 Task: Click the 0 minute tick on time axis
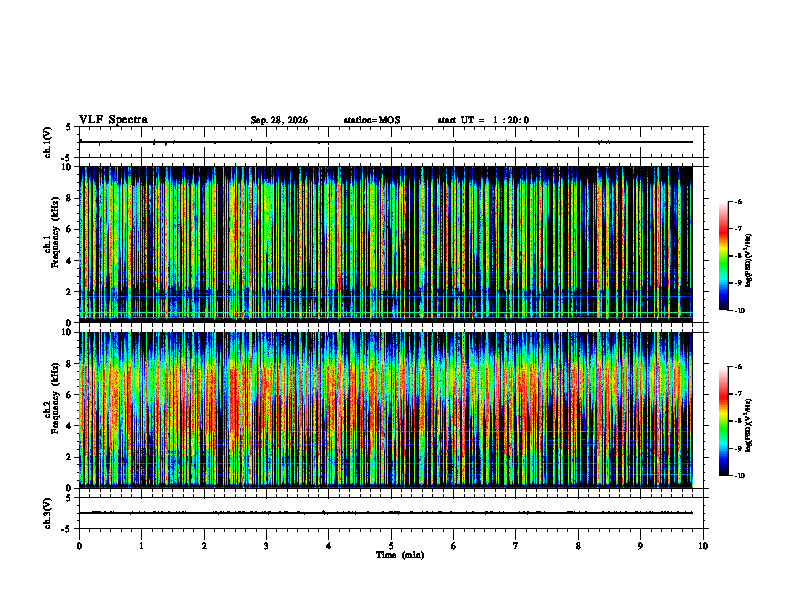[79, 546]
